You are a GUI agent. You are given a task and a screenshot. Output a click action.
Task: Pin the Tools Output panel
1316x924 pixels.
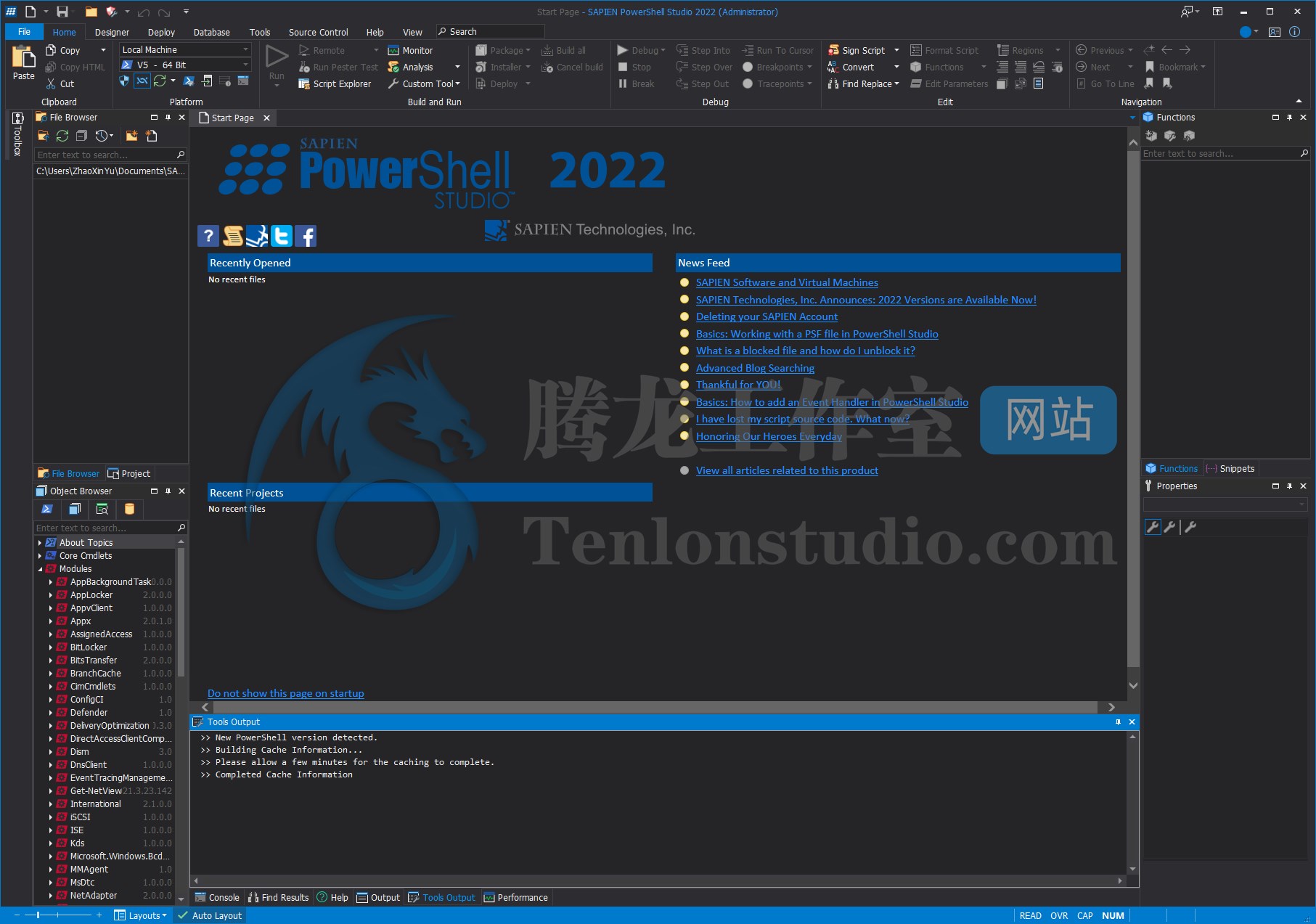click(1118, 721)
